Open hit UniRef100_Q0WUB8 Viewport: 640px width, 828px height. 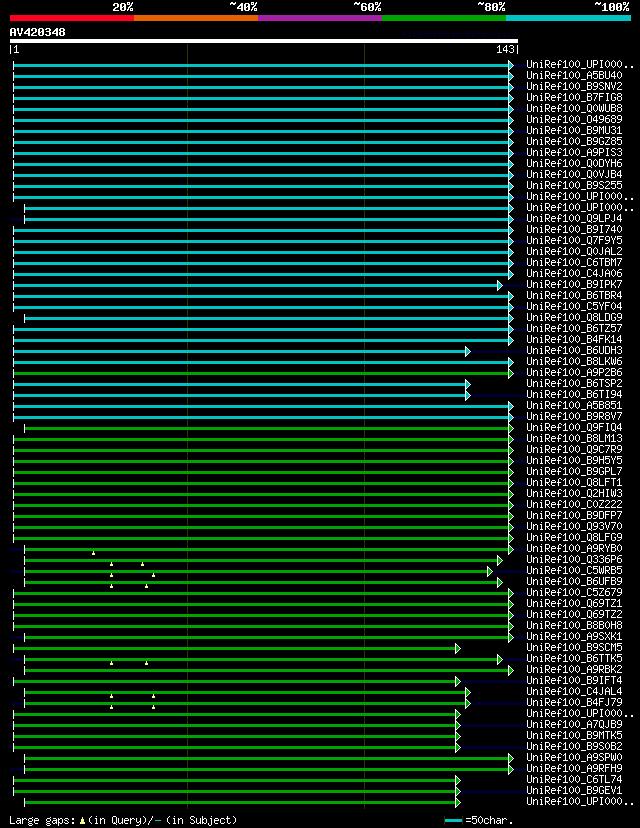pos(574,109)
